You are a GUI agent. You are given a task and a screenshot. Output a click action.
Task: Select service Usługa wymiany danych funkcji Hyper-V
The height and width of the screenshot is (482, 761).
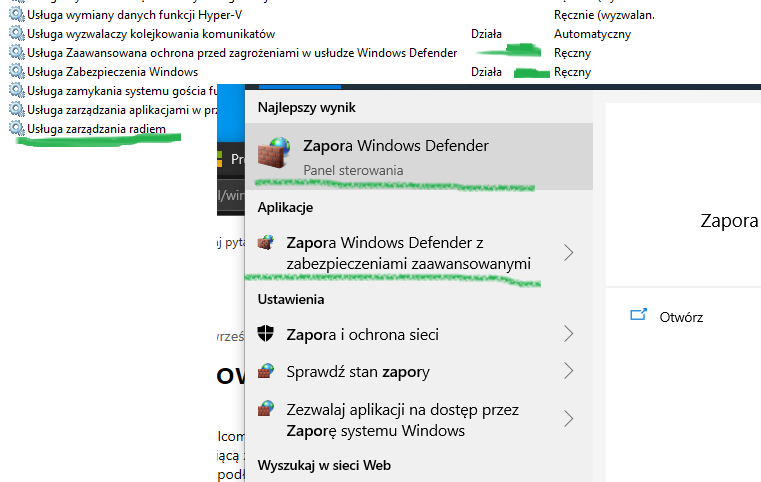coord(134,15)
